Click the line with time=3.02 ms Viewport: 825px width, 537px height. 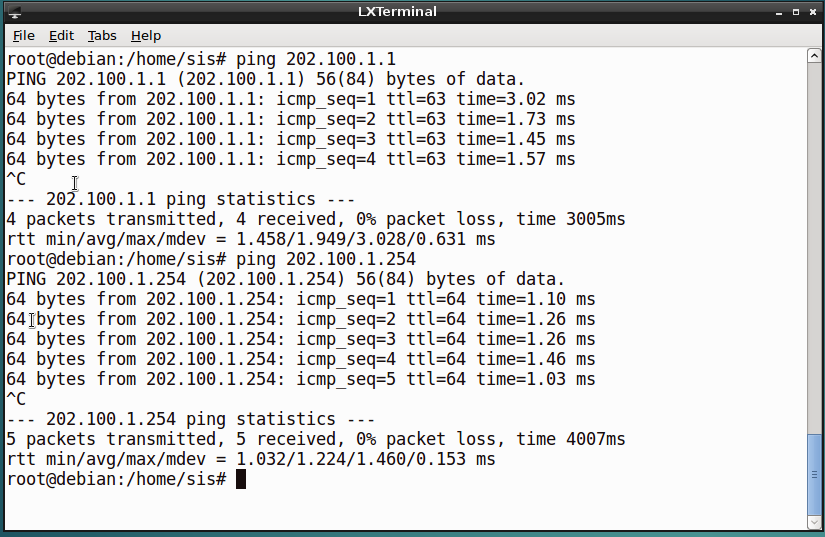point(291,99)
